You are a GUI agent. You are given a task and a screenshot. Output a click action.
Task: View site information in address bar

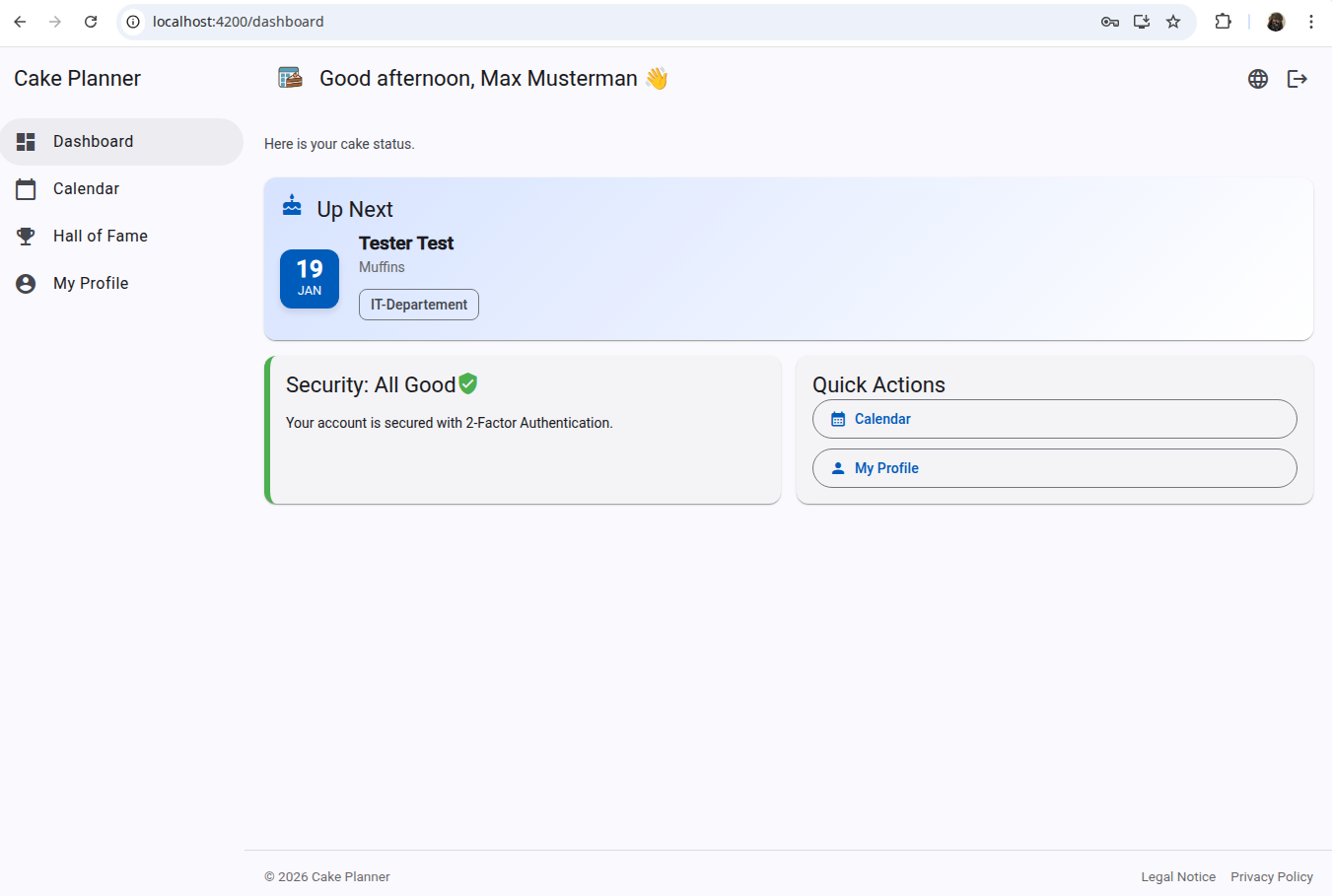click(133, 22)
